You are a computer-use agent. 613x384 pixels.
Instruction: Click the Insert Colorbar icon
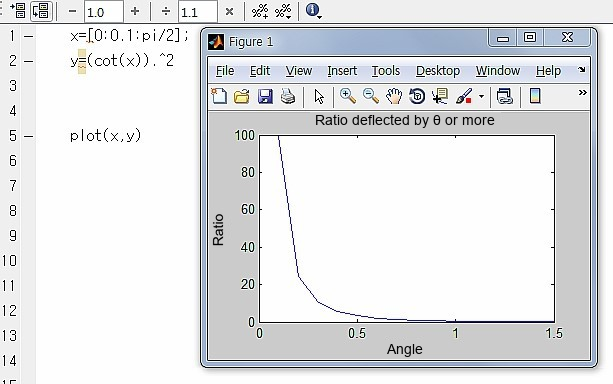[x=535, y=96]
